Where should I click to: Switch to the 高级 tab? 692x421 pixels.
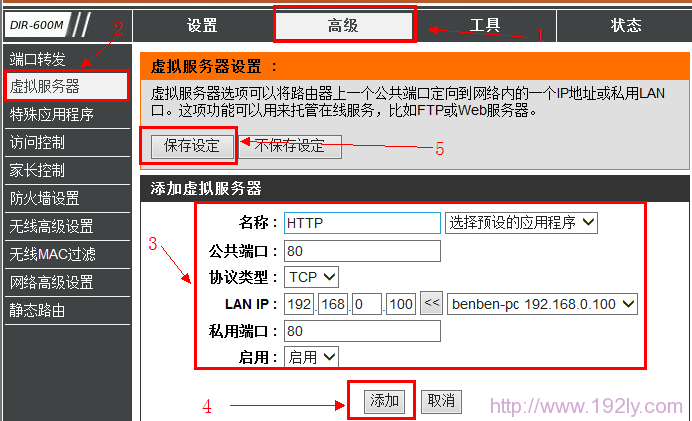(x=343, y=26)
